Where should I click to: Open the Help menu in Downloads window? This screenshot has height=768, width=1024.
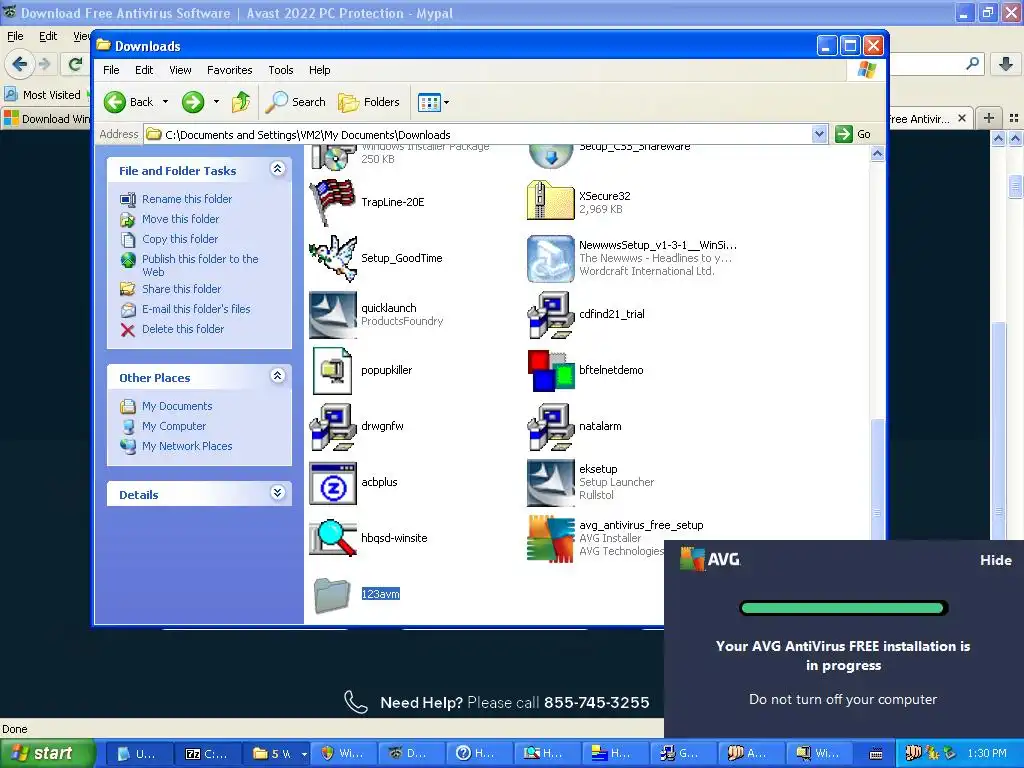pos(319,70)
